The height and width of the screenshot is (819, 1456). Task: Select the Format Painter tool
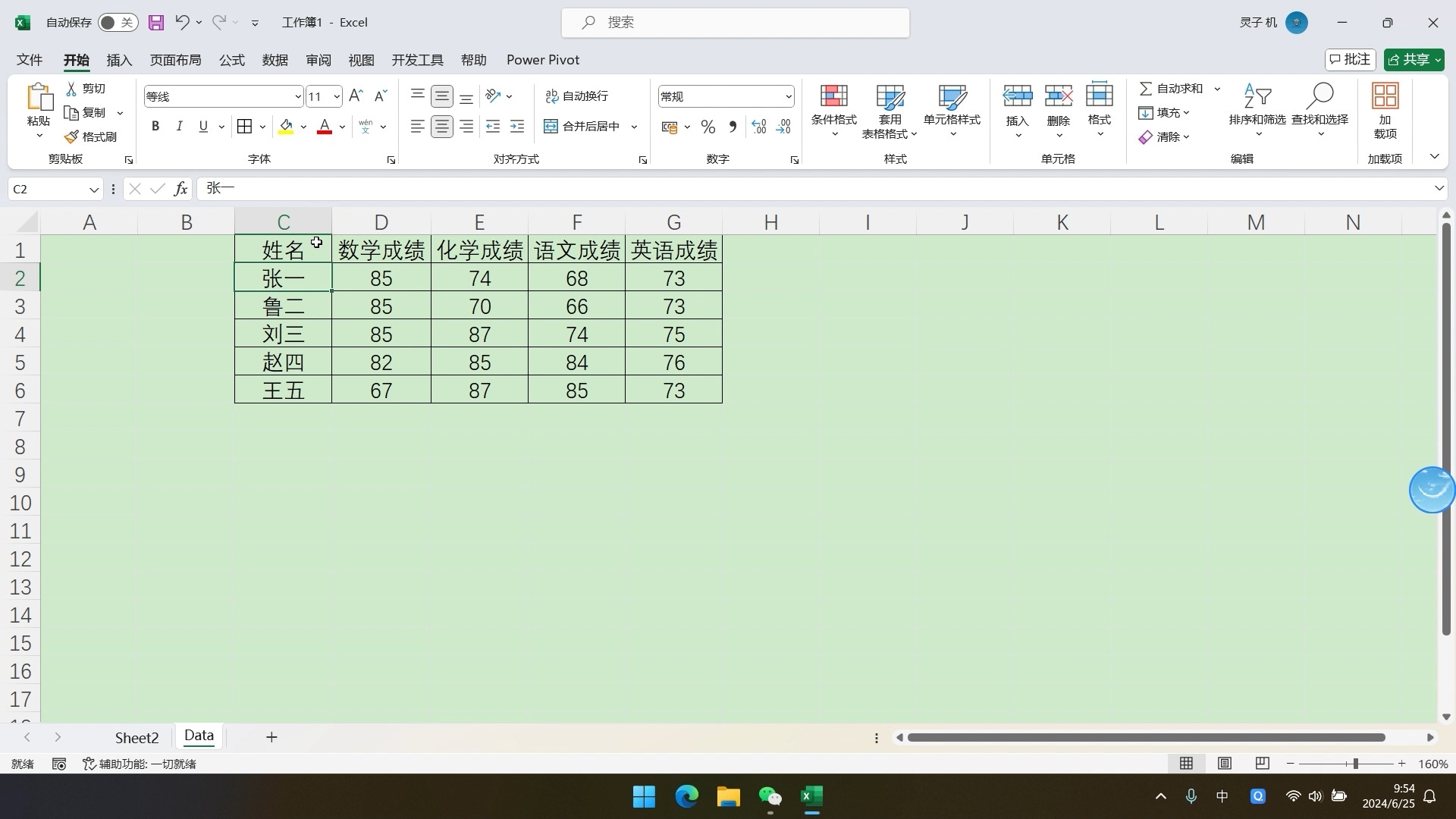coord(92,136)
